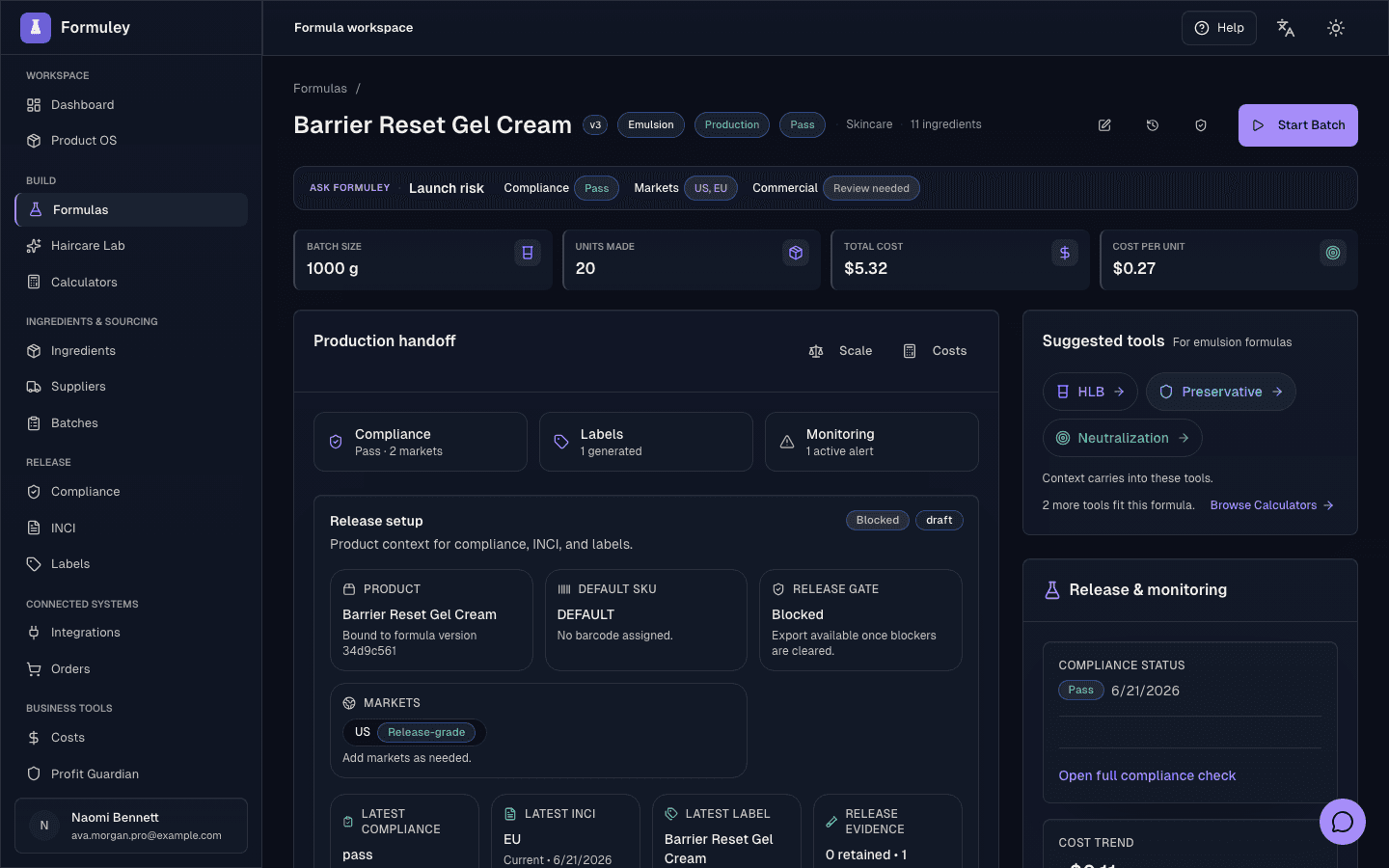Open Haircare Lab from the sidebar
Image resolution: width=1389 pixels, height=868 pixels.
point(131,246)
